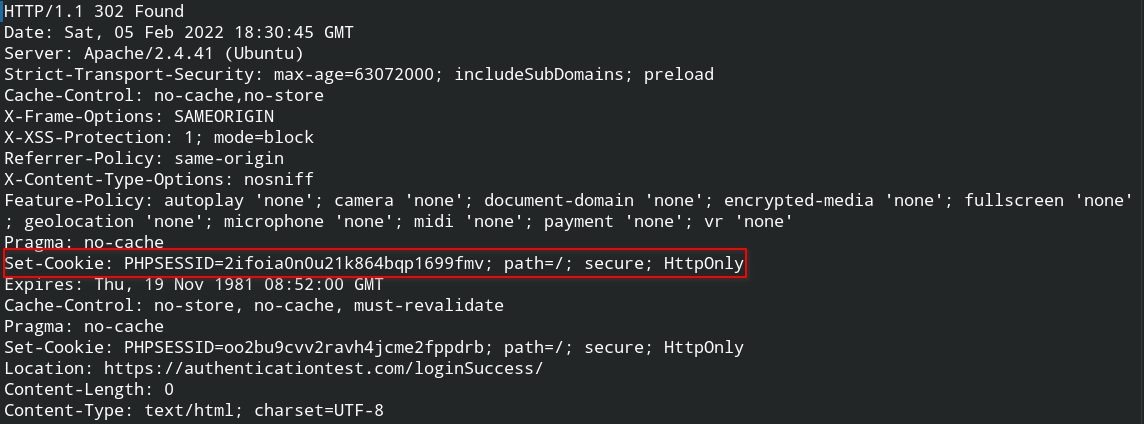Click the red-boxed Set-Cookie PHPSESSID line
The height and width of the screenshot is (424, 1144).
[x=374, y=264]
